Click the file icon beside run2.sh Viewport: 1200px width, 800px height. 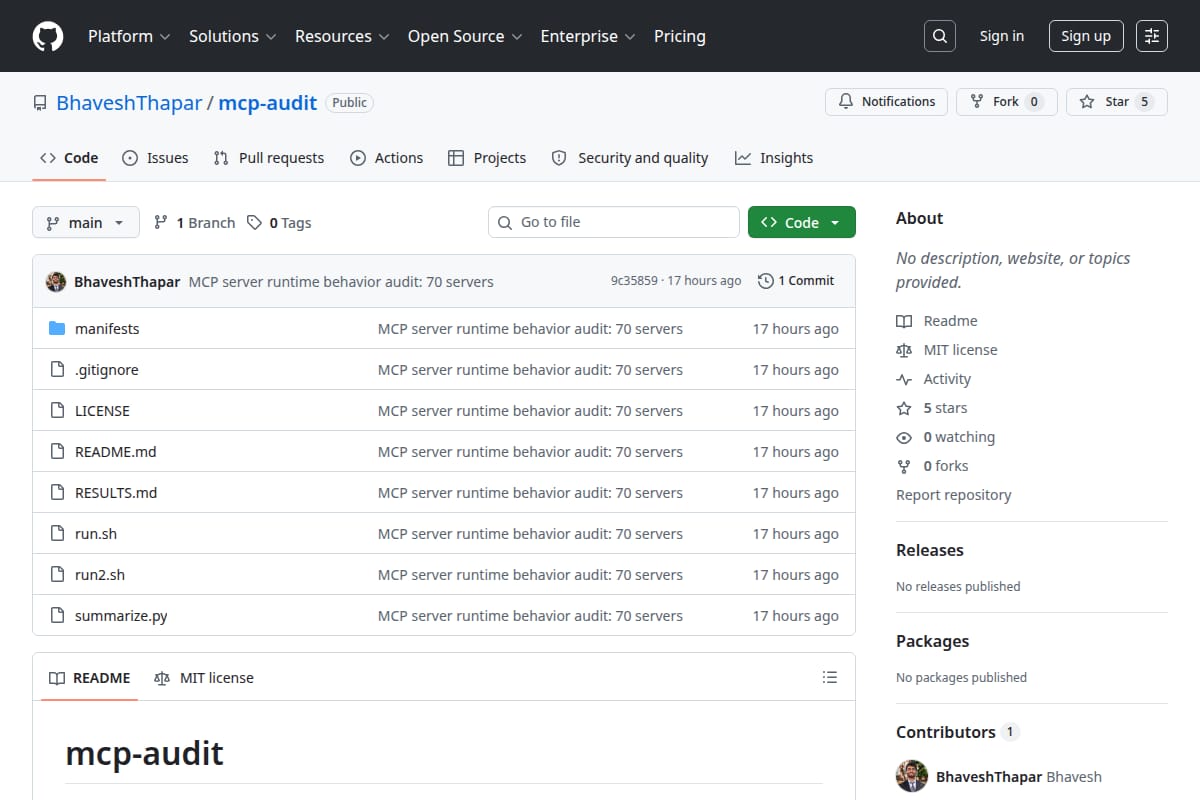click(57, 575)
